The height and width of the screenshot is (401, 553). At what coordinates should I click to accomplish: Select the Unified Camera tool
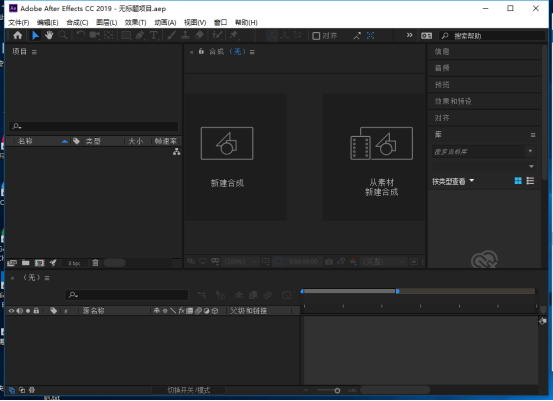(95, 35)
